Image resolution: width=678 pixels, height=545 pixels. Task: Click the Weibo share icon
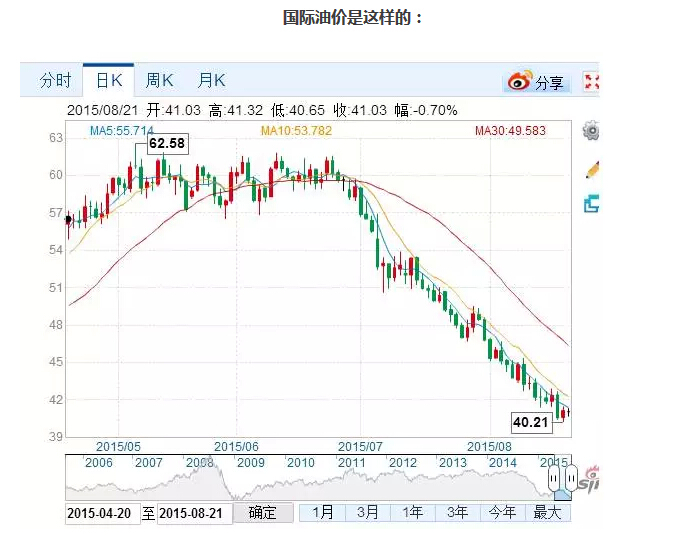click(x=520, y=82)
